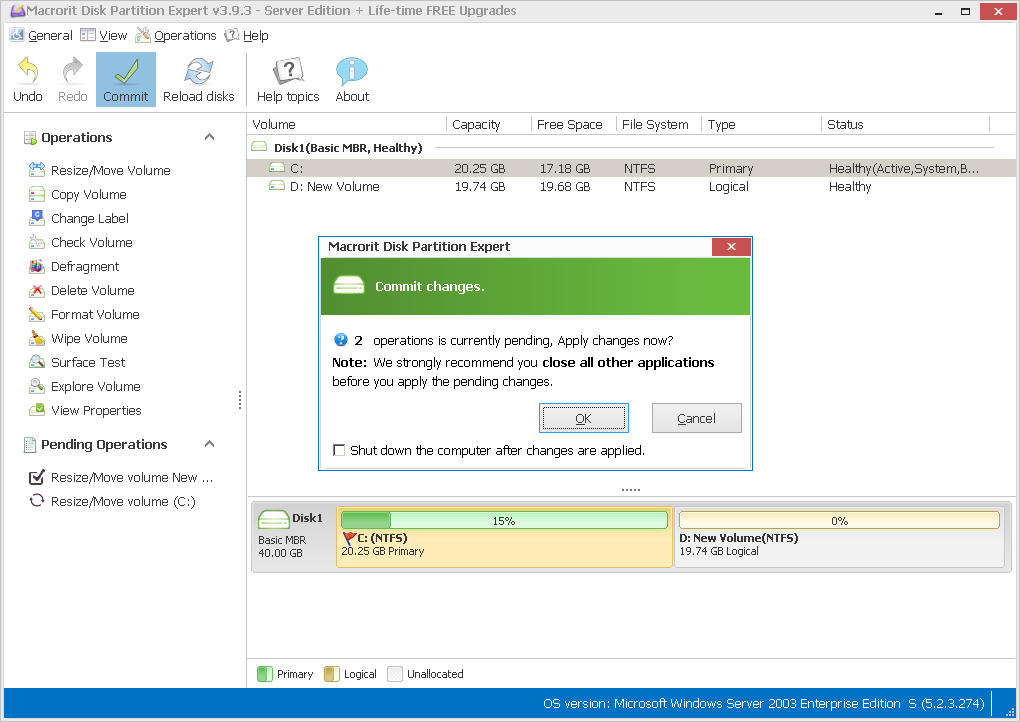This screenshot has width=1020, height=722.
Task: Click pending Resize/Move volume (C:) status icon
Action: pos(36,501)
